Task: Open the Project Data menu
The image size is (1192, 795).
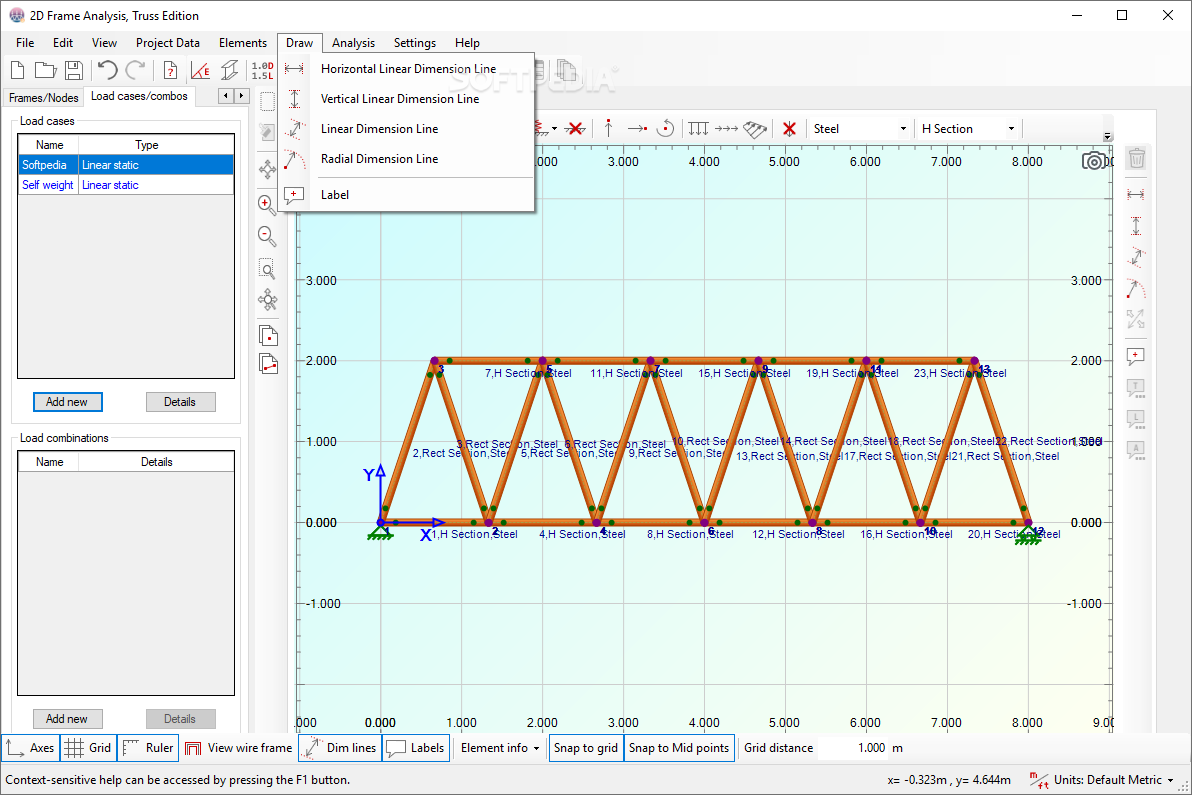Action: (x=167, y=43)
